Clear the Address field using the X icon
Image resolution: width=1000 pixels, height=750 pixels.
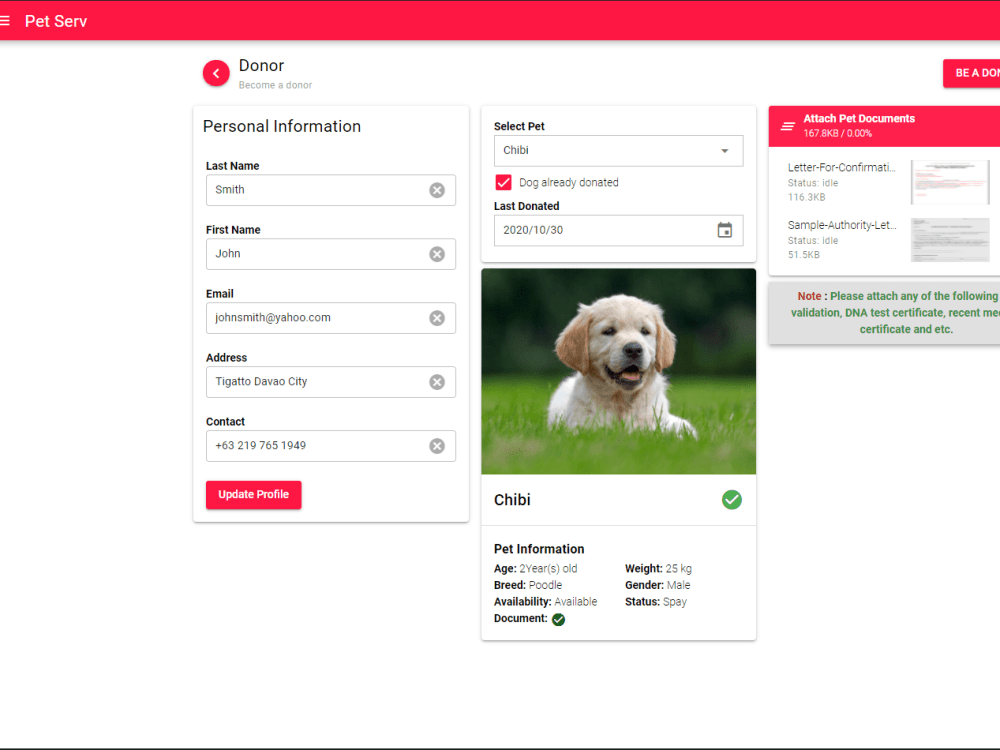click(437, 382)
